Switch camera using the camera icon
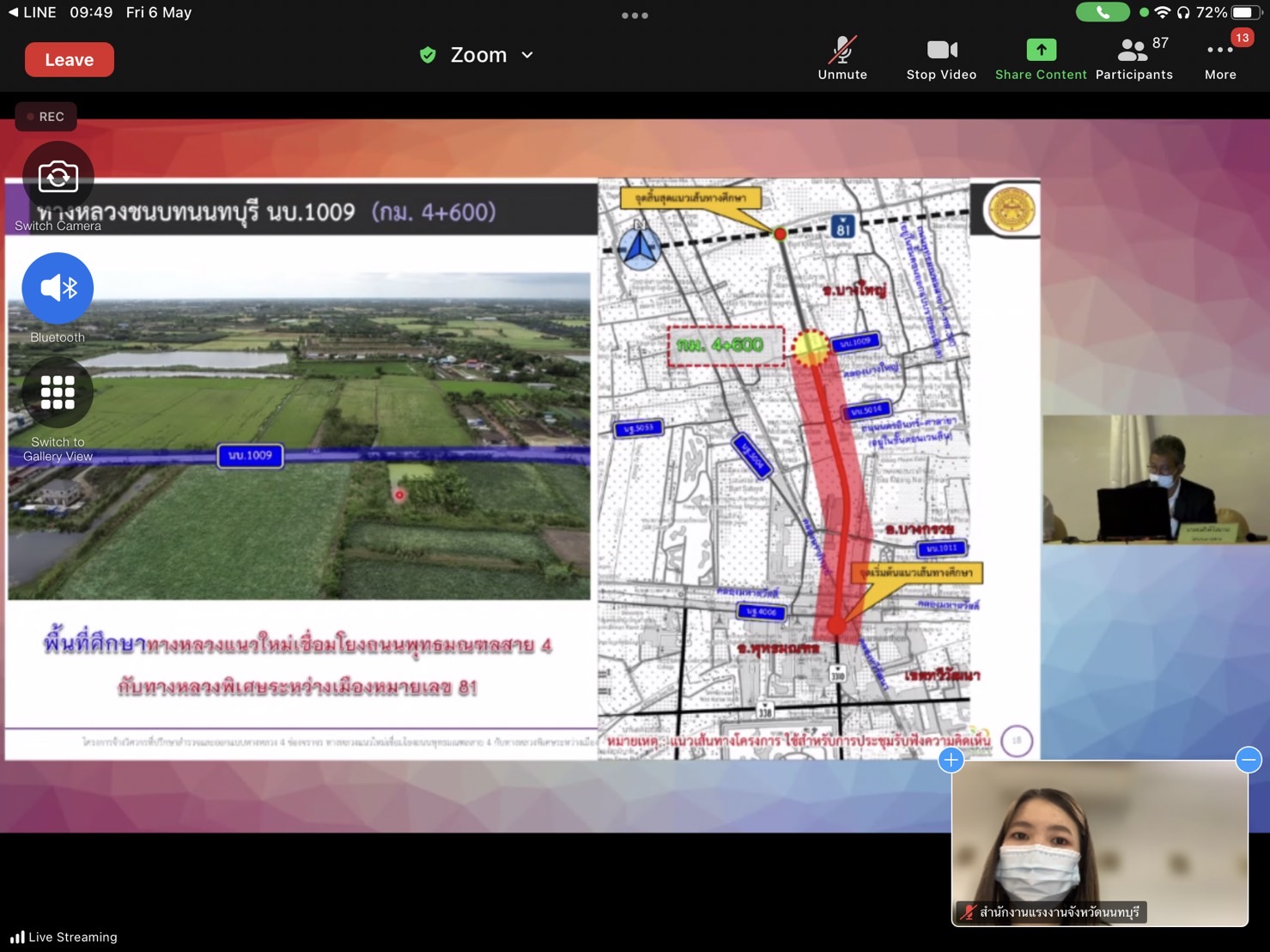 coord(58,177)
